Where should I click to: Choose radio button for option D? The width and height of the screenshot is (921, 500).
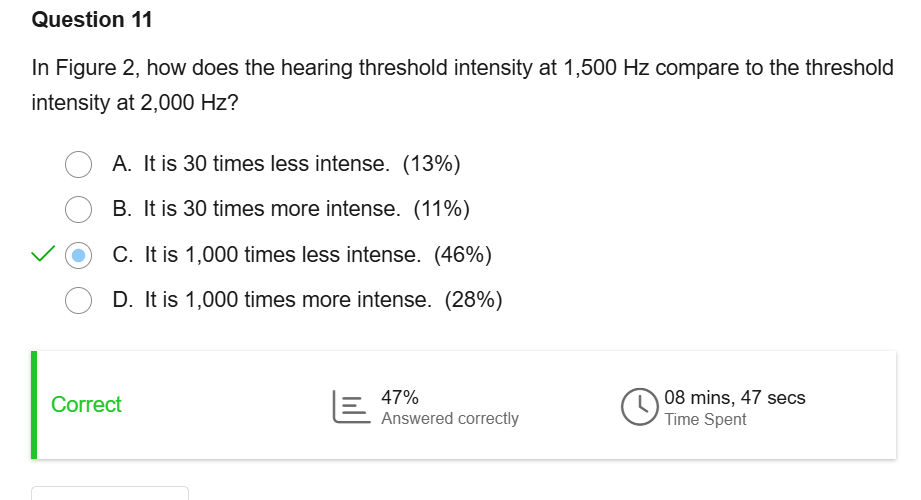[79, 300]
